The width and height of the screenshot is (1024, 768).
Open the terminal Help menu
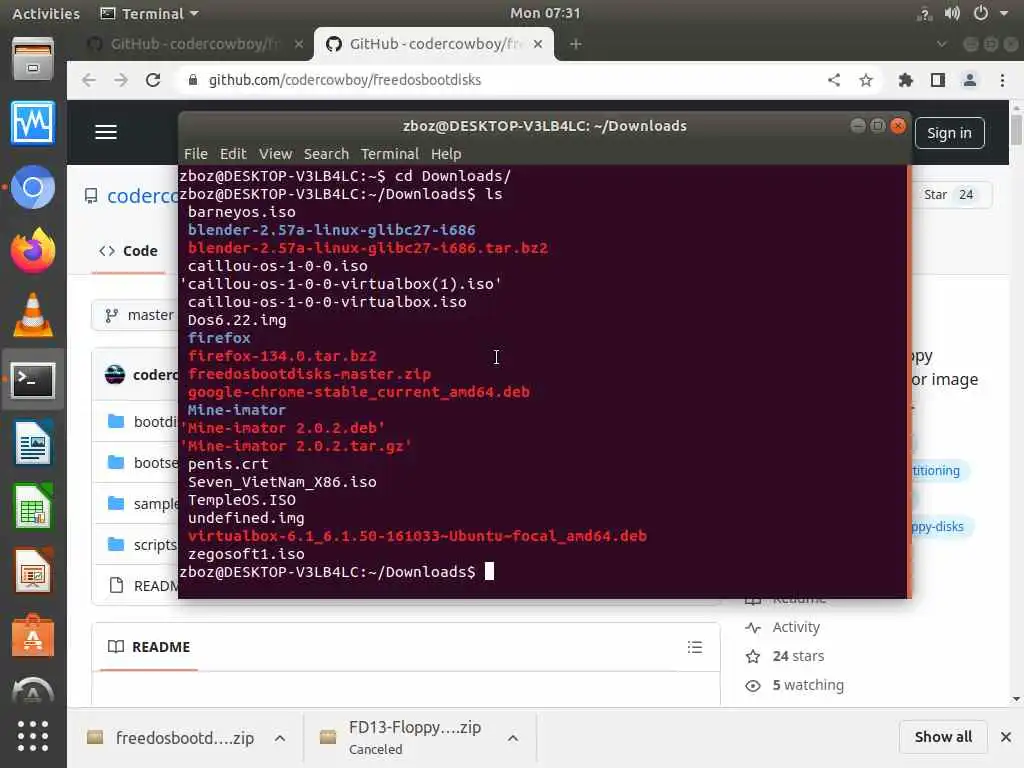[445, 153]
